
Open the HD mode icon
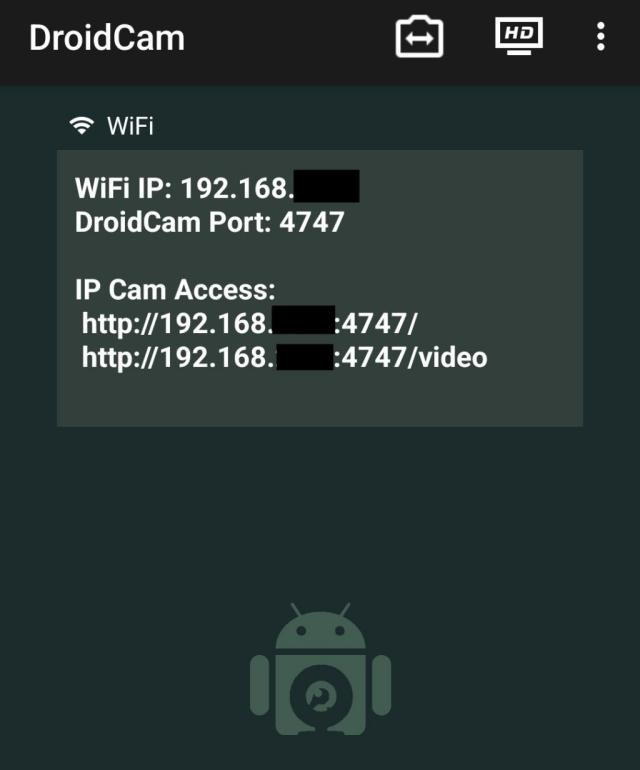pyautogui.click(x=519, y=35)
